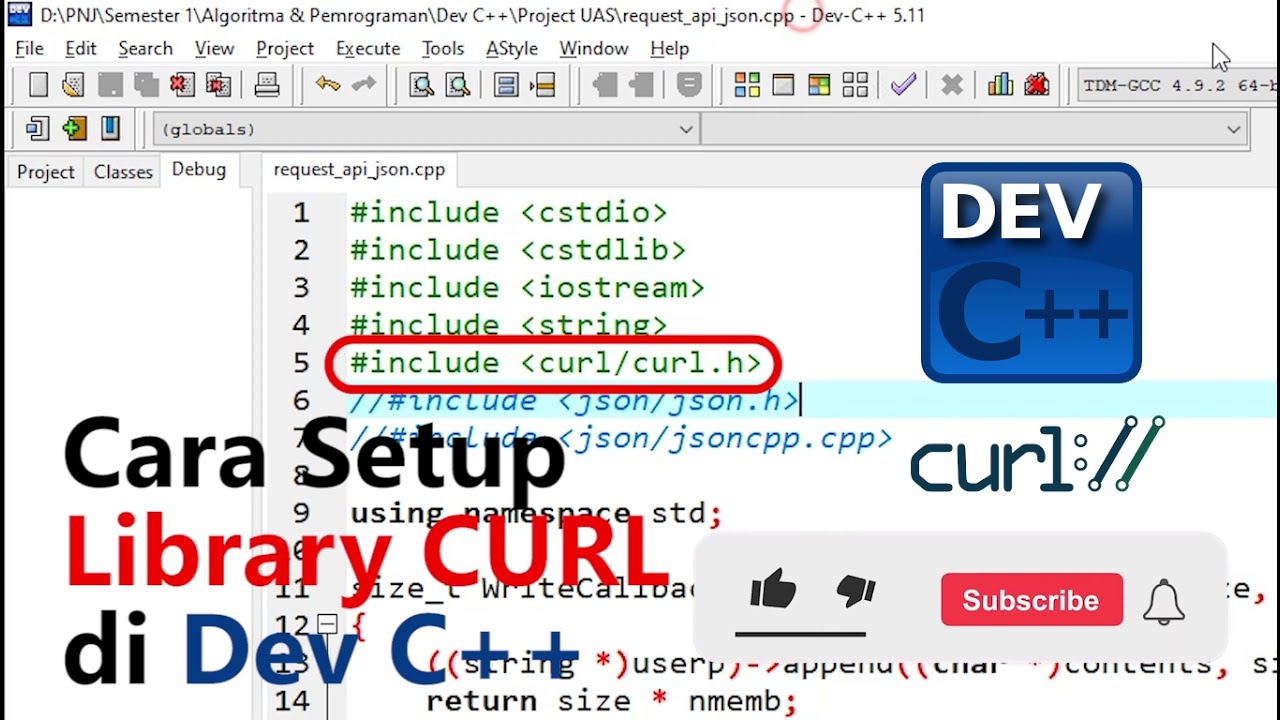This screenshot has height=720, width=1280.
Task: Click the Print toolbar icon
Action: [x=267, y=85]
